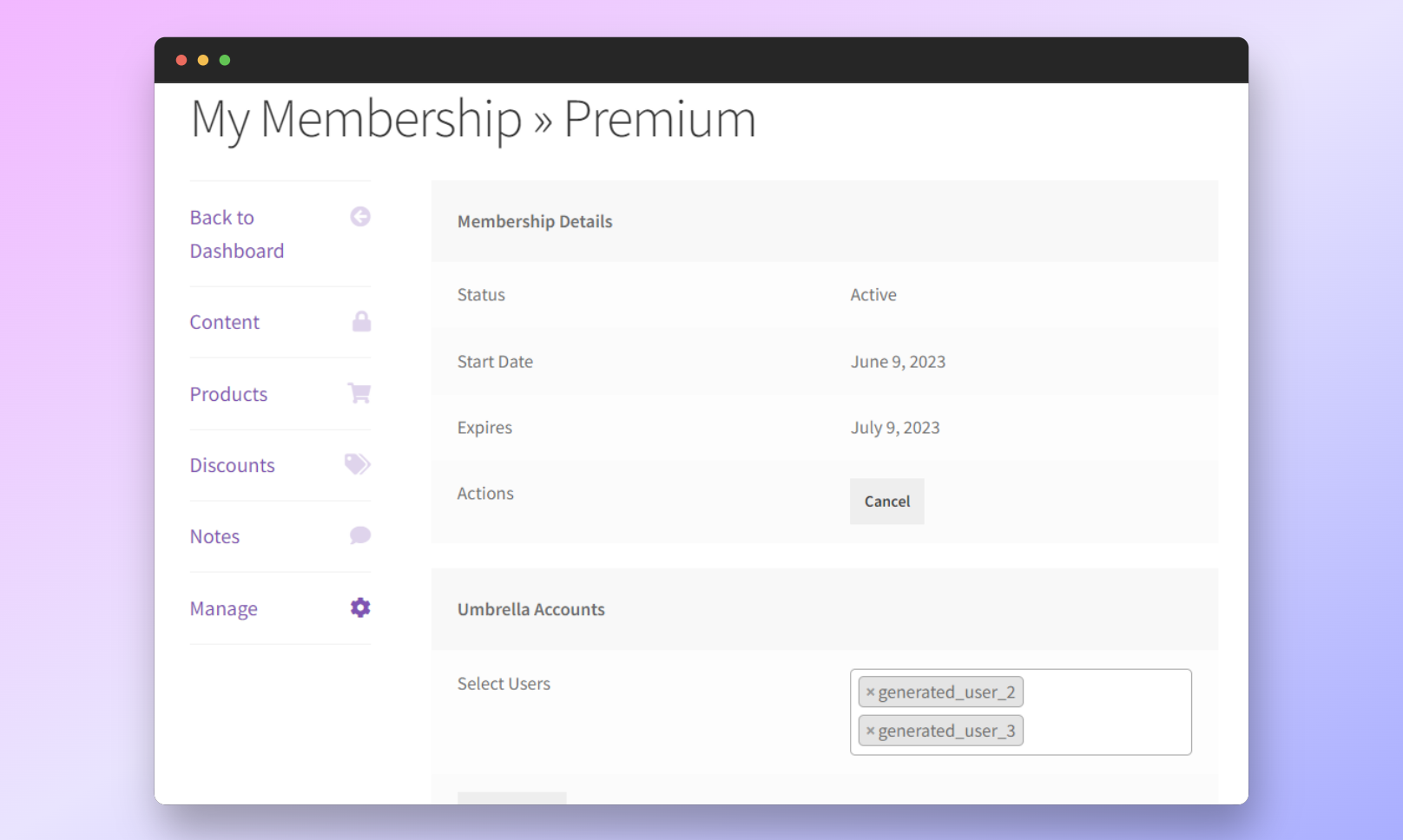1403x840 pixels.
Task: Open the Notes section
Action: coord(214,536)
